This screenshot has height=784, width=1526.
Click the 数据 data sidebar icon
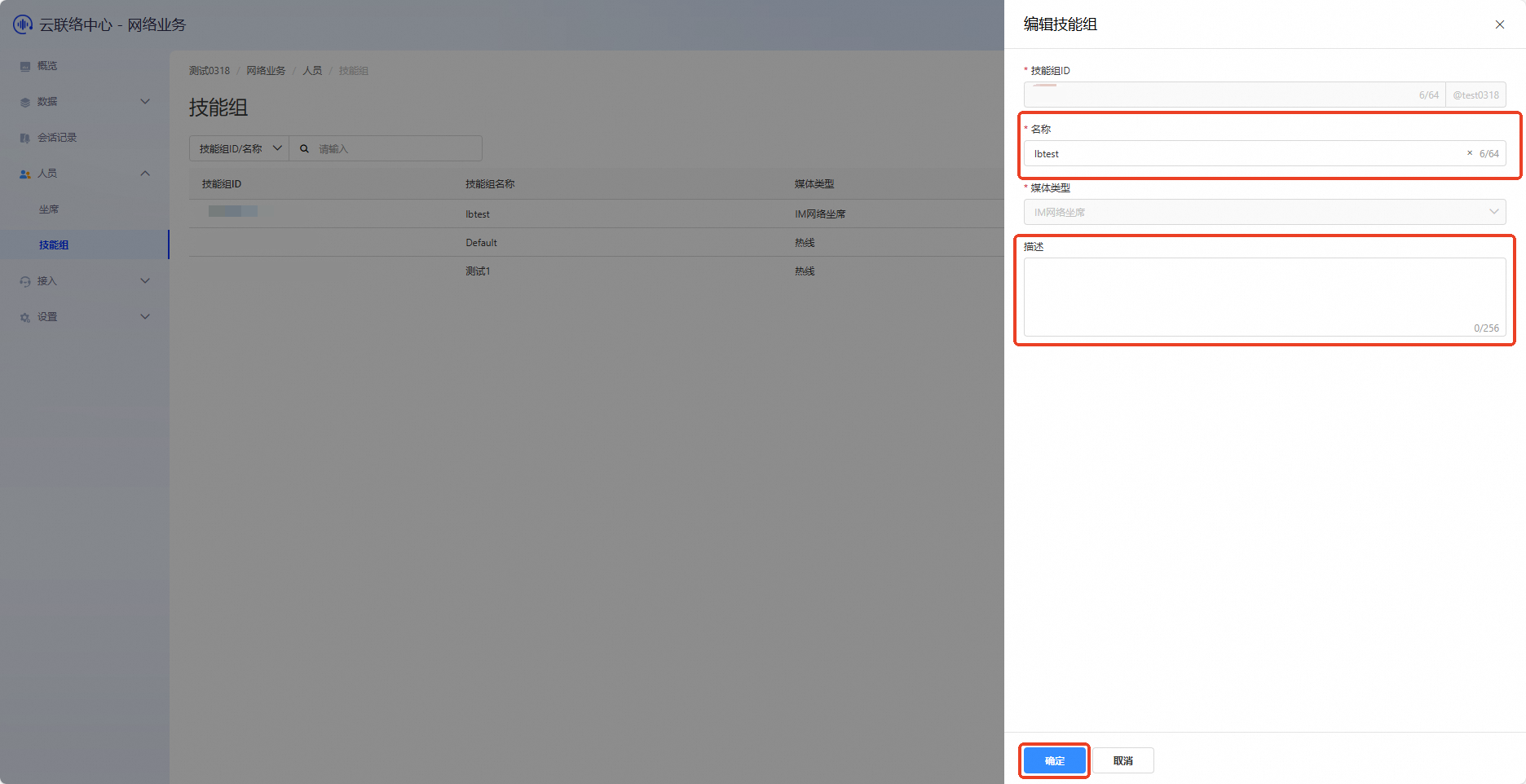(25, 102)
